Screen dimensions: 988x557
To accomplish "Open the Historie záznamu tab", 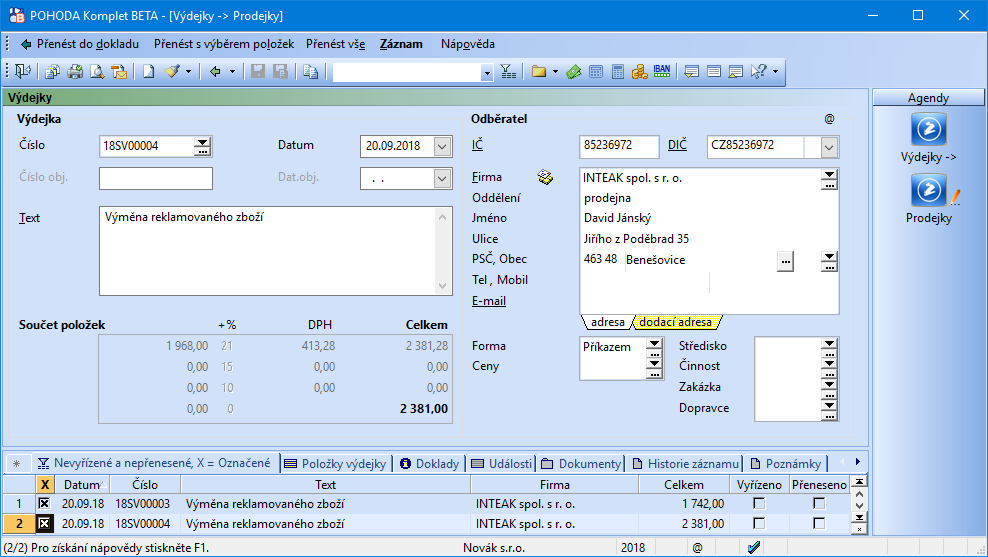I will [685, 464].
